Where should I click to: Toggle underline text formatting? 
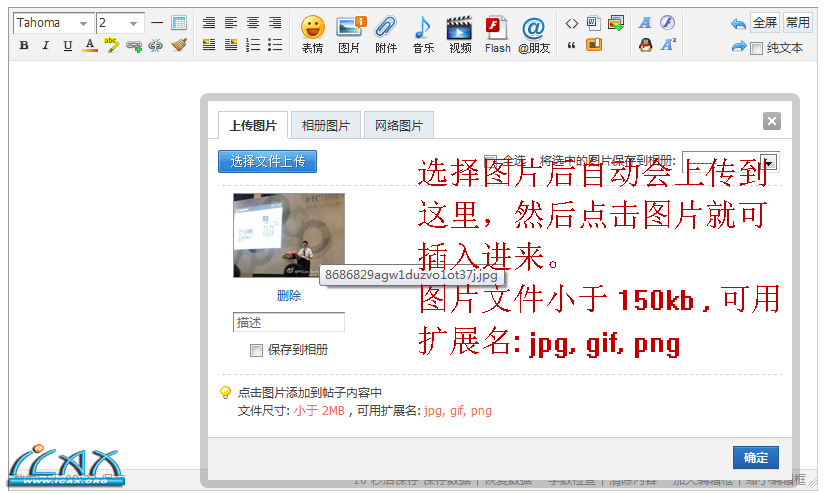coord(68,45)
